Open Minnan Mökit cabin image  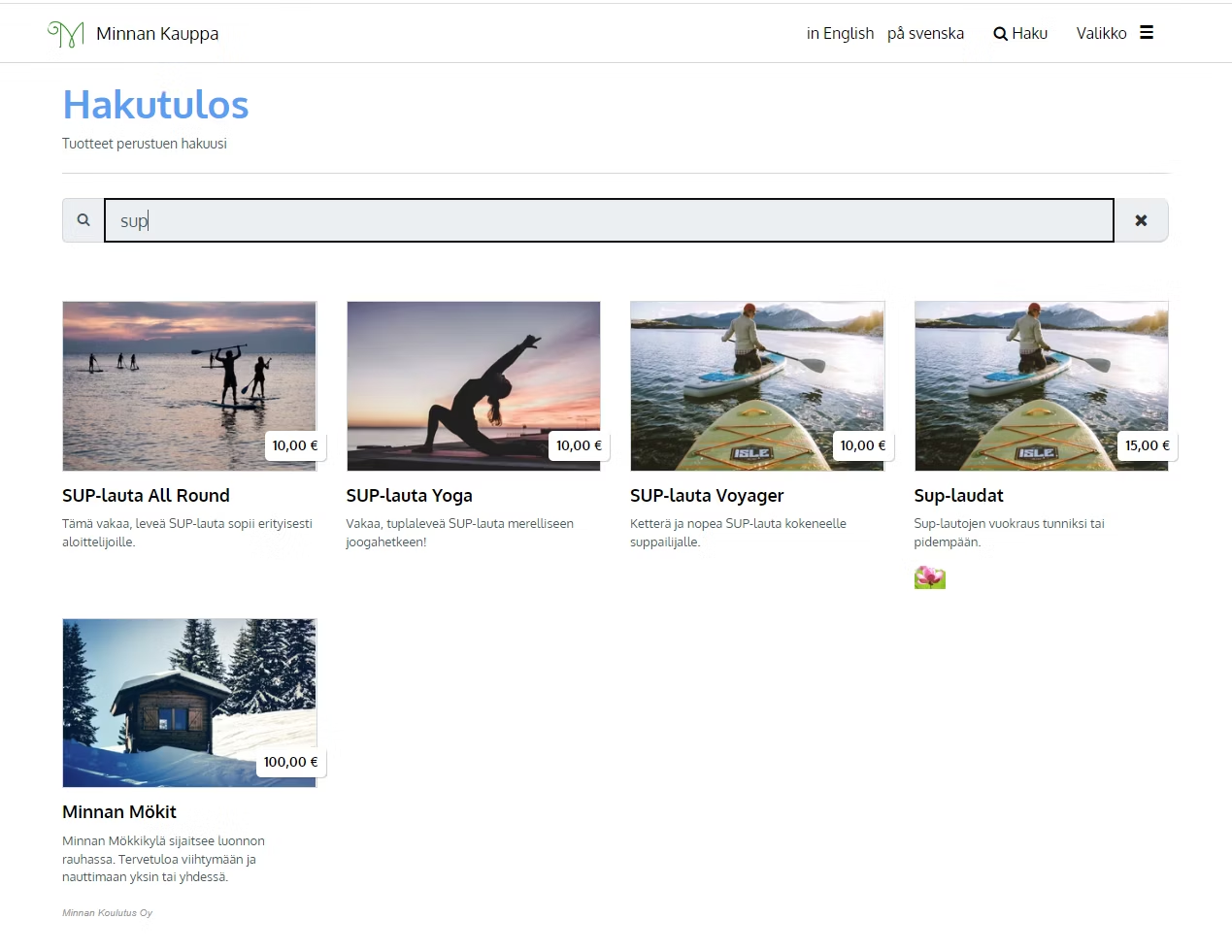(x=189, y=703)
